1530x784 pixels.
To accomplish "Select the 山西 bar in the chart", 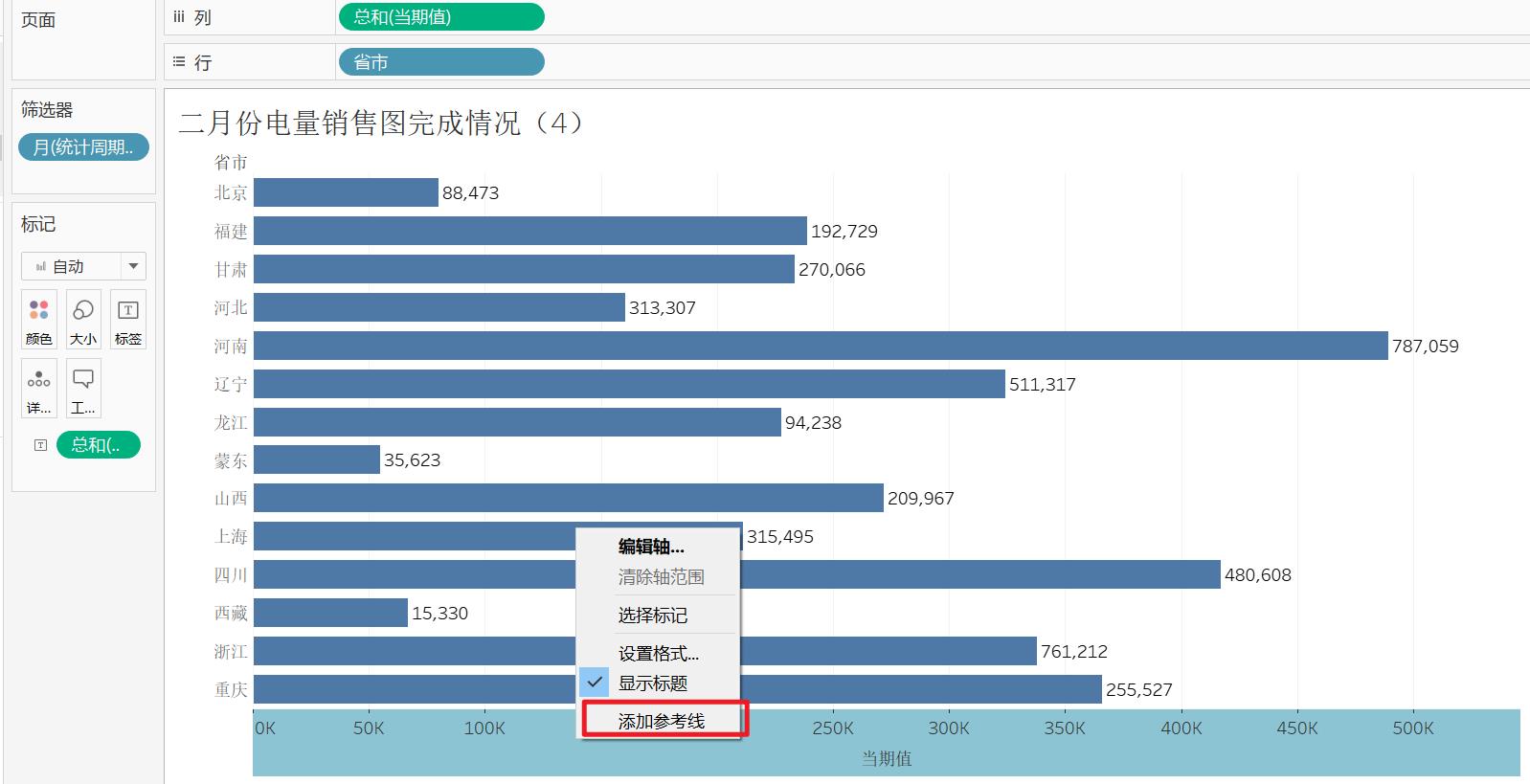I will point(569,498).
